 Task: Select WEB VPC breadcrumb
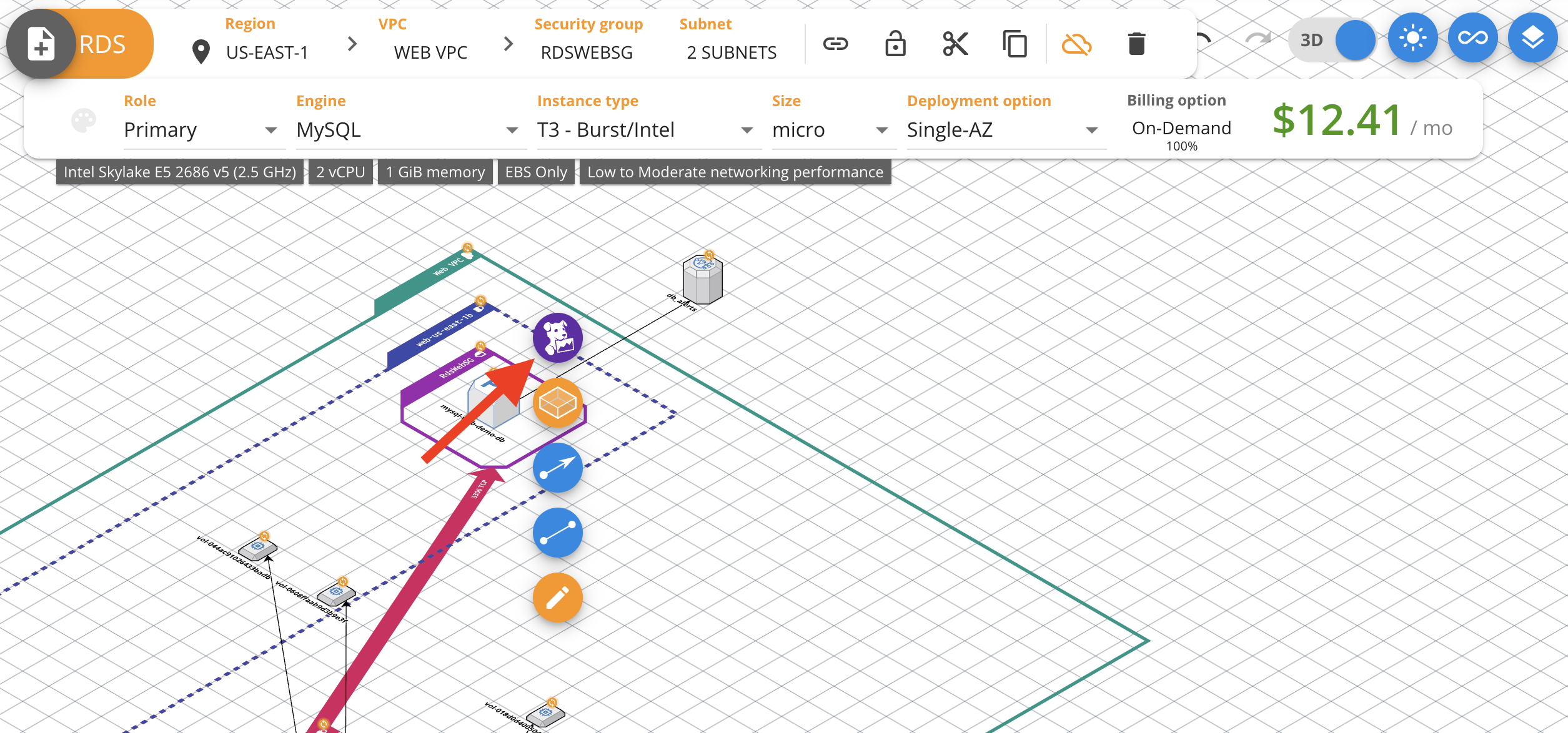[x=430, y=52]
